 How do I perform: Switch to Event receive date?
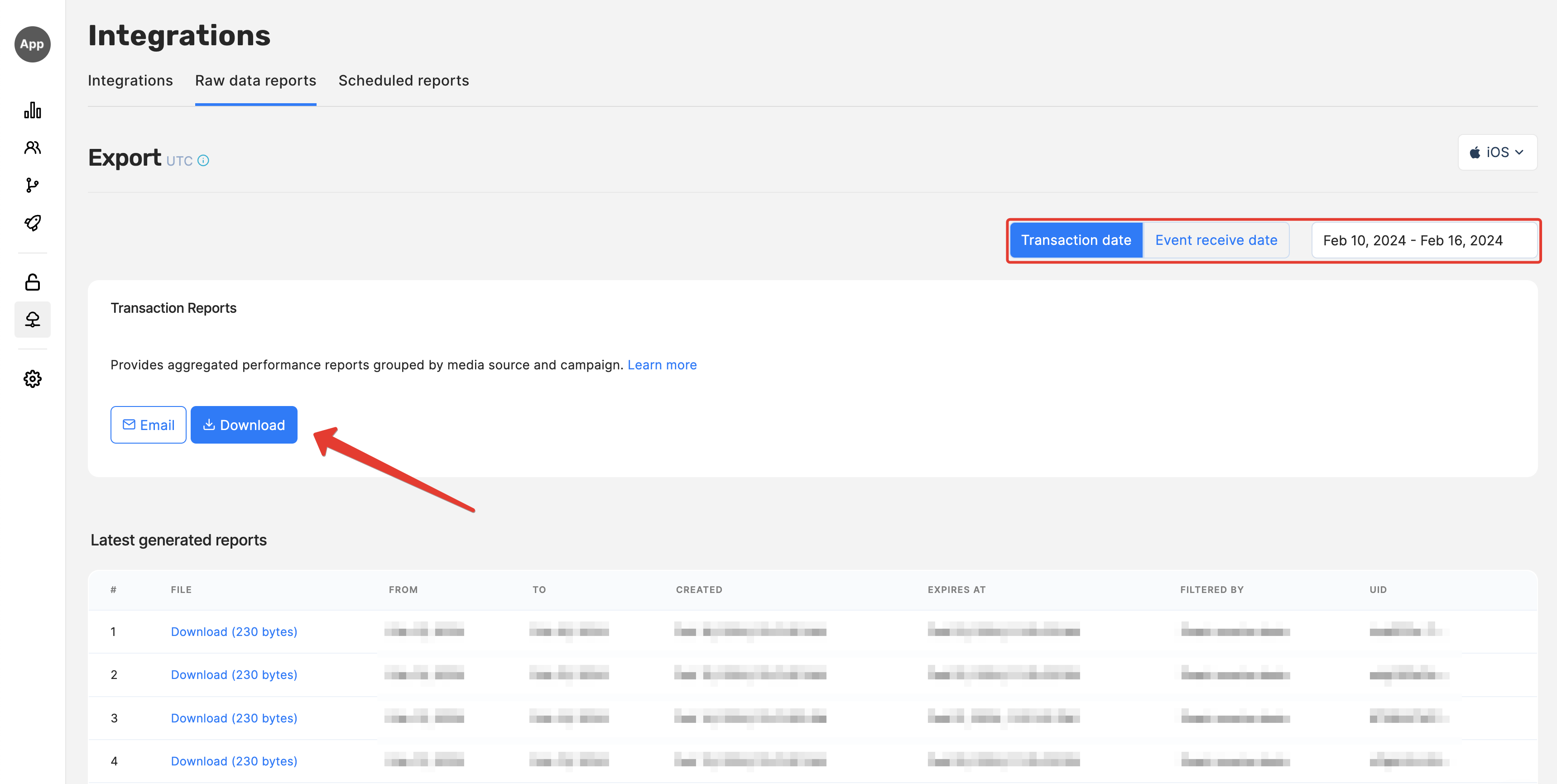click(1216, 240)
